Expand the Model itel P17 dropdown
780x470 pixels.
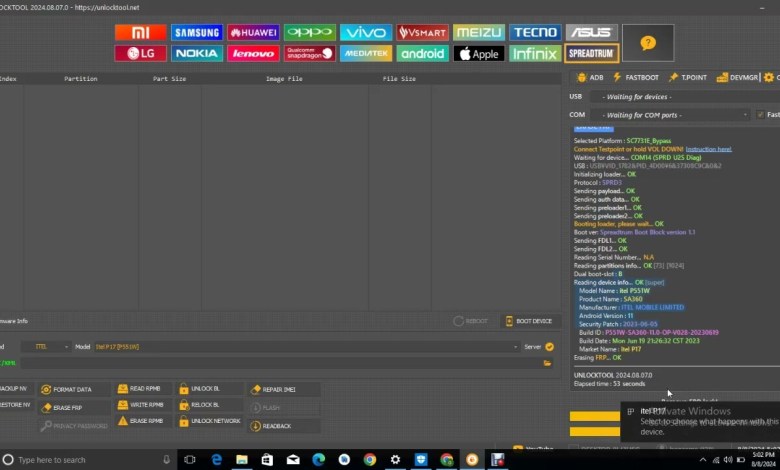coord(306,347)
